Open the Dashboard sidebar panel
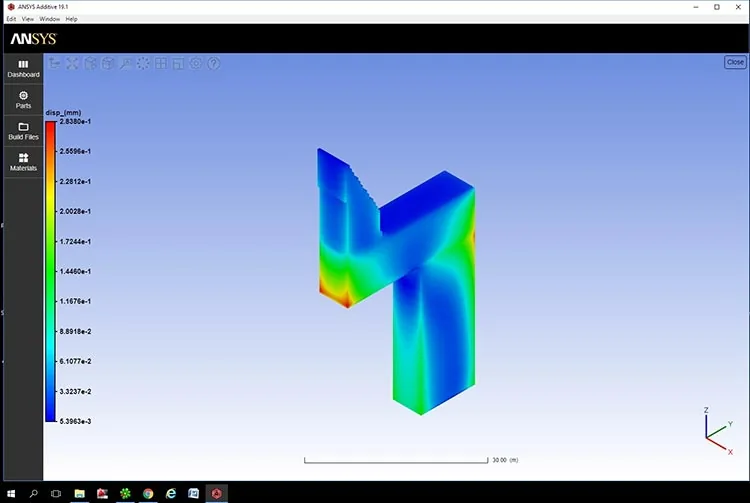The height and width of the screenshot is (503, 750). (x=23, y=69)
